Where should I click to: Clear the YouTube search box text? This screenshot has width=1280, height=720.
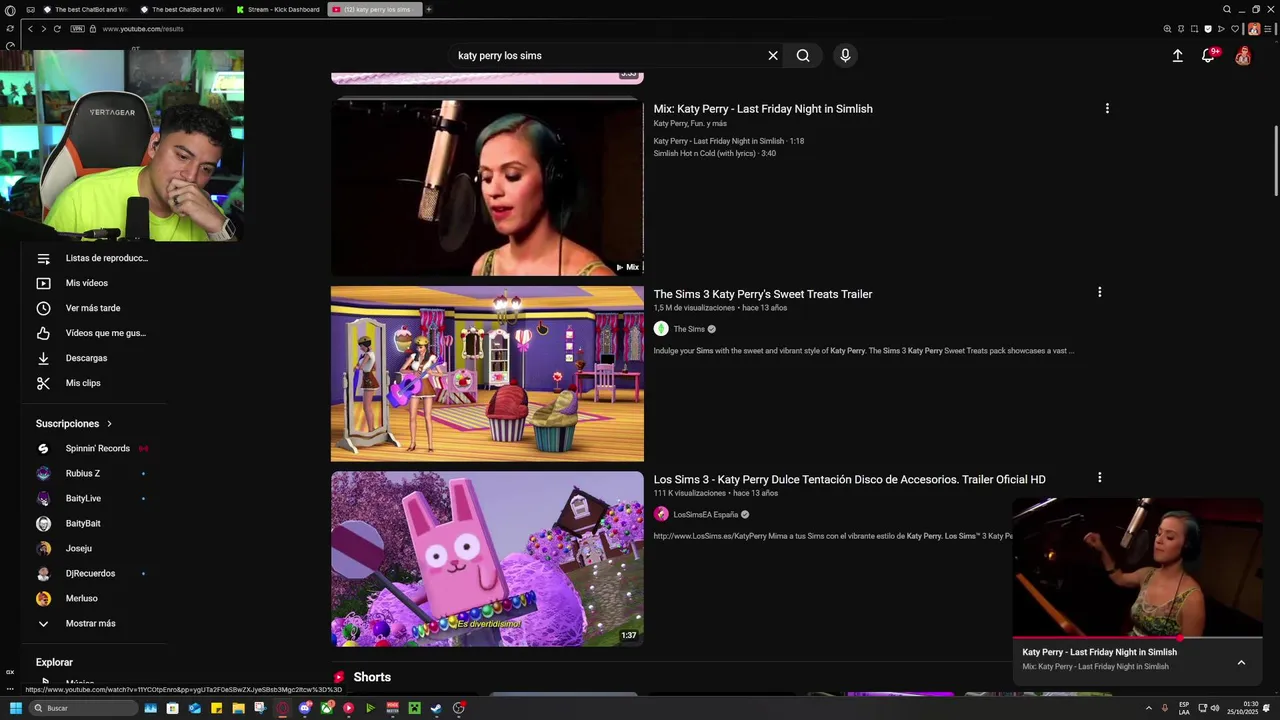point(772,56)
